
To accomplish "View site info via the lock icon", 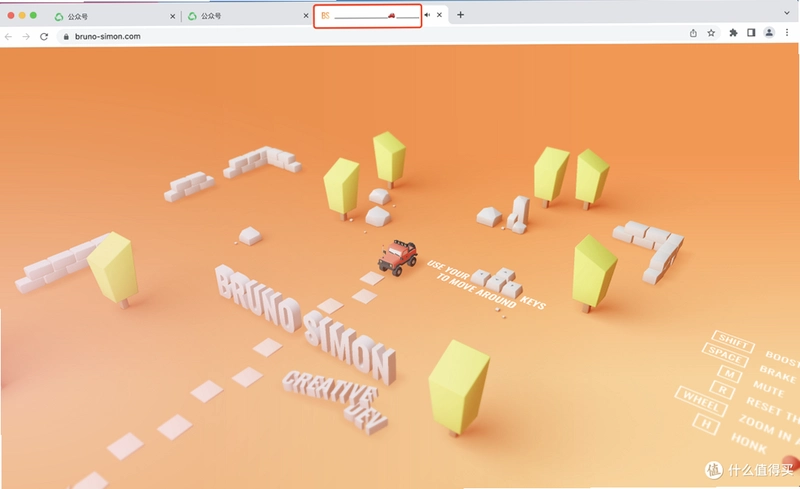I will 66,36.
